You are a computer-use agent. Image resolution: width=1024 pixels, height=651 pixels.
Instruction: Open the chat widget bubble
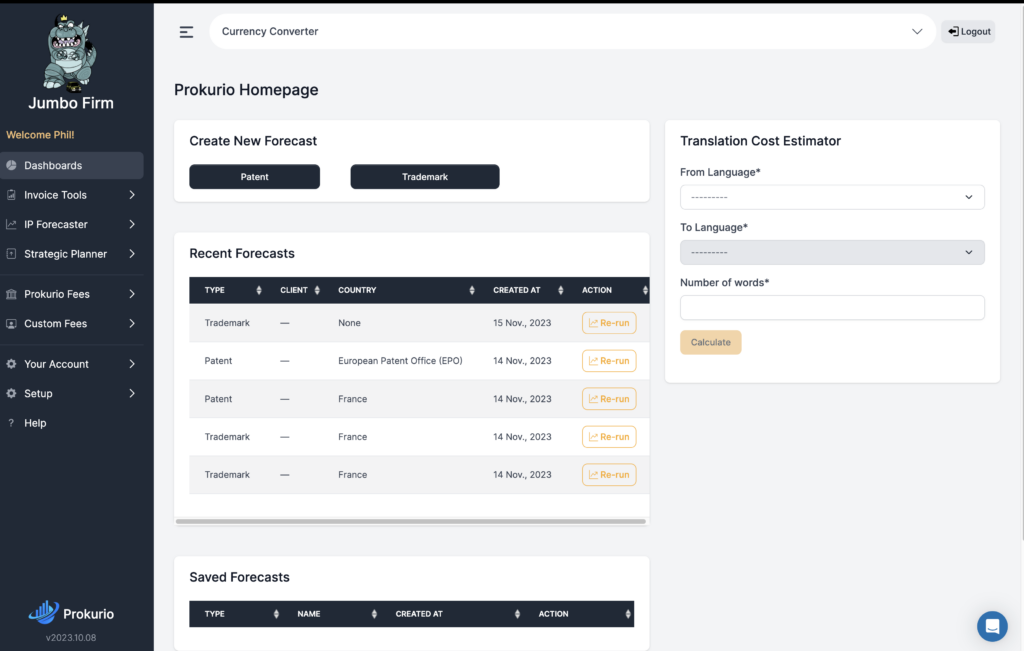click(x=992, y=626)
